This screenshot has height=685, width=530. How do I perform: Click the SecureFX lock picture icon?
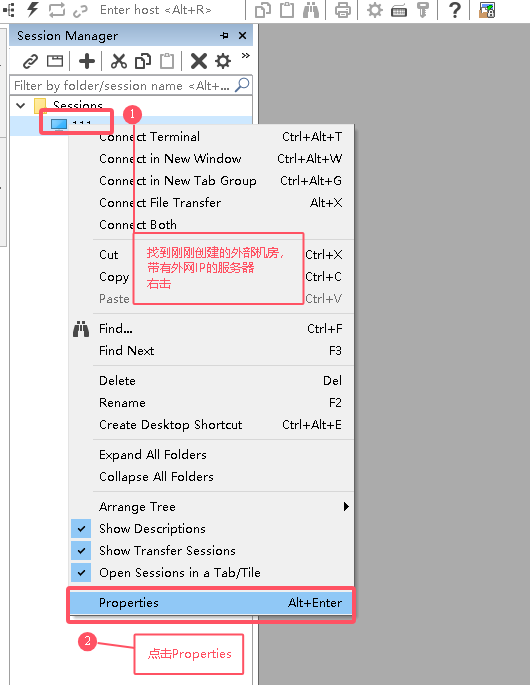[487, 10]
